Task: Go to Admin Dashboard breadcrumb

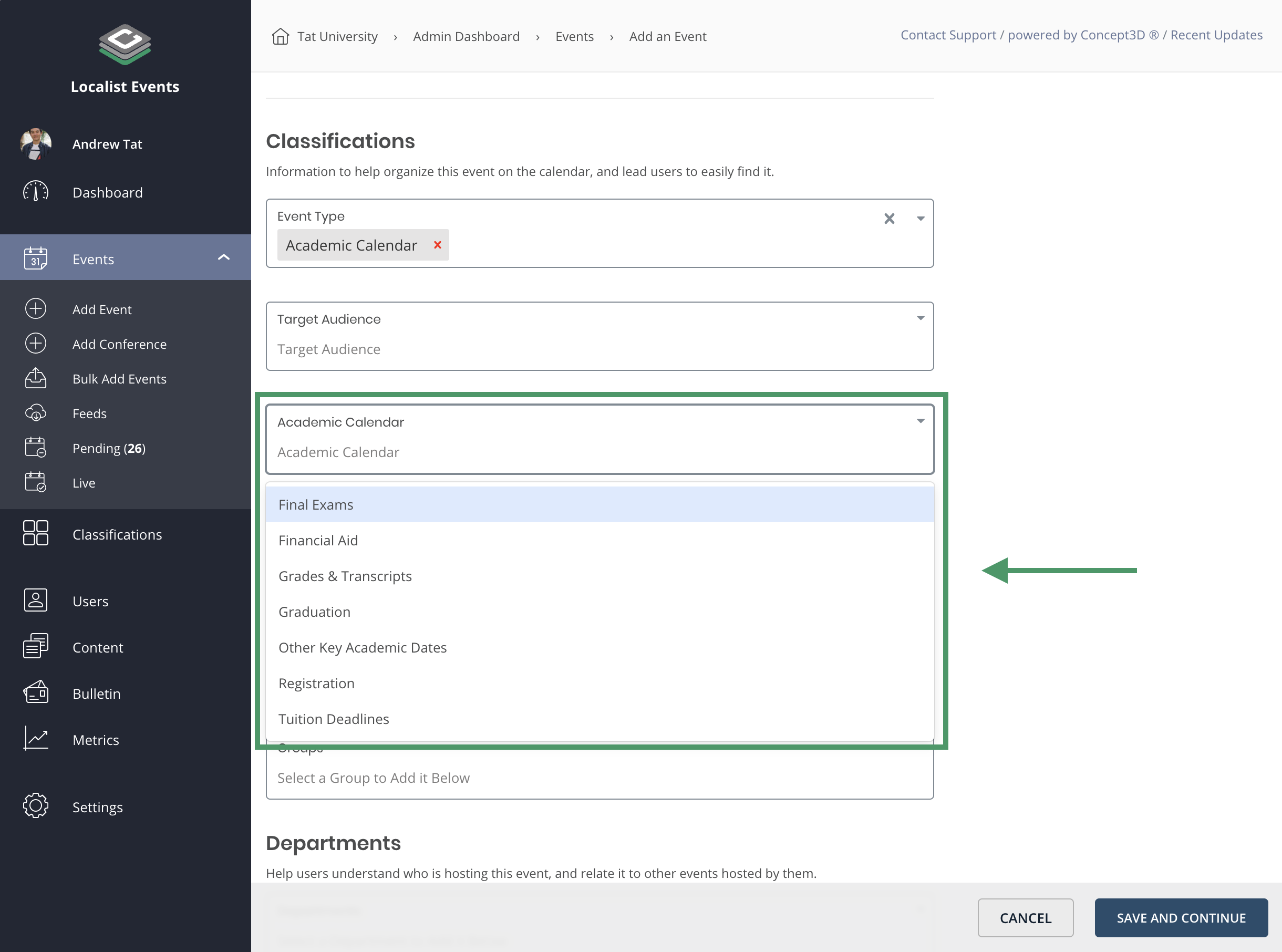Action: [x=466, y=36]
